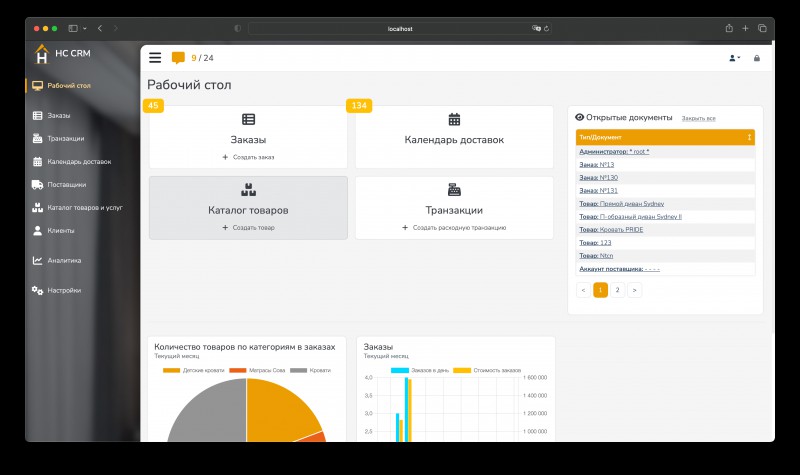
Task: Open document Товар: П-образный диван Sydney II
Action: point(631,217)
